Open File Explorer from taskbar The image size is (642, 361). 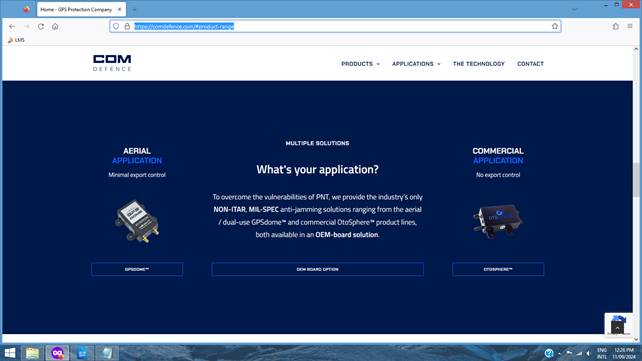click(x=32, y=353)
